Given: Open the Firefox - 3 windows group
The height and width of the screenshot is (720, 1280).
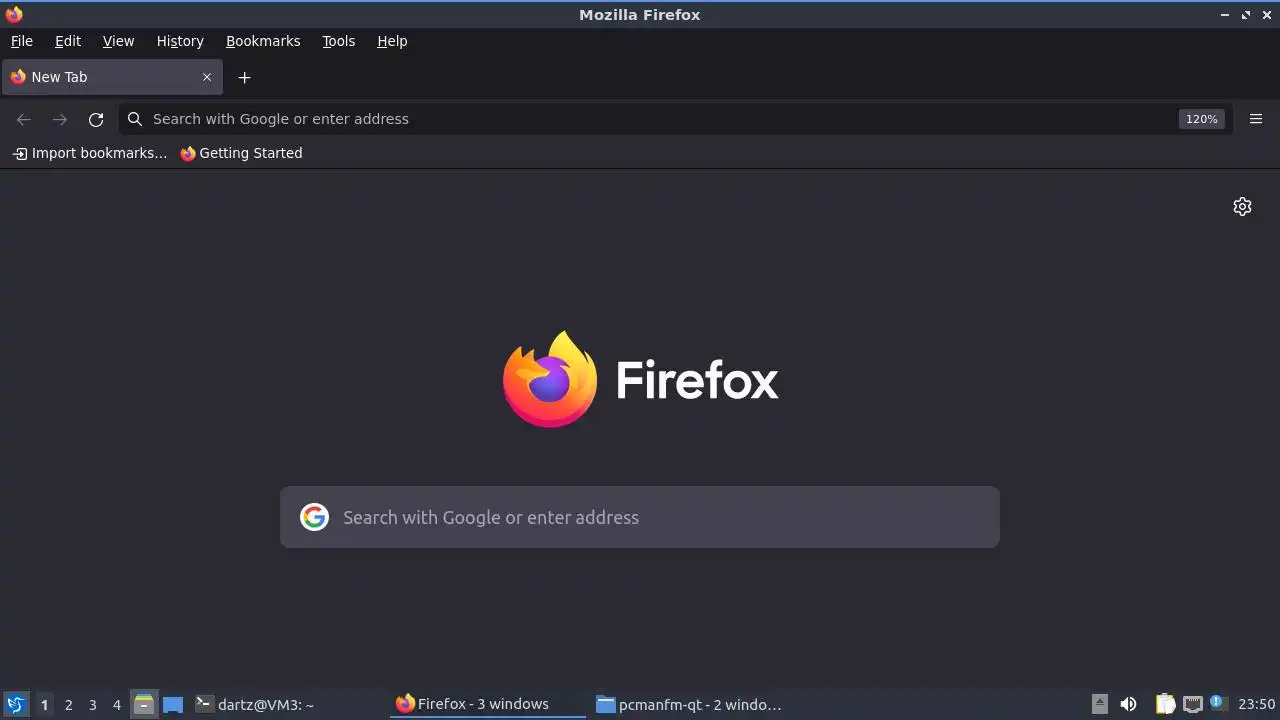Looking at the screenshot, I should click(x=488, y=705).
